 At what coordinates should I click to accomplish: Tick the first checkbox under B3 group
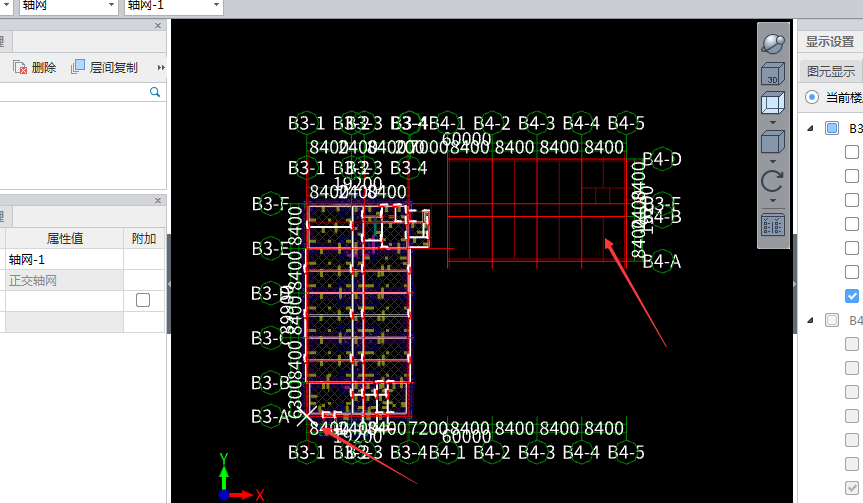pos(852,152)
